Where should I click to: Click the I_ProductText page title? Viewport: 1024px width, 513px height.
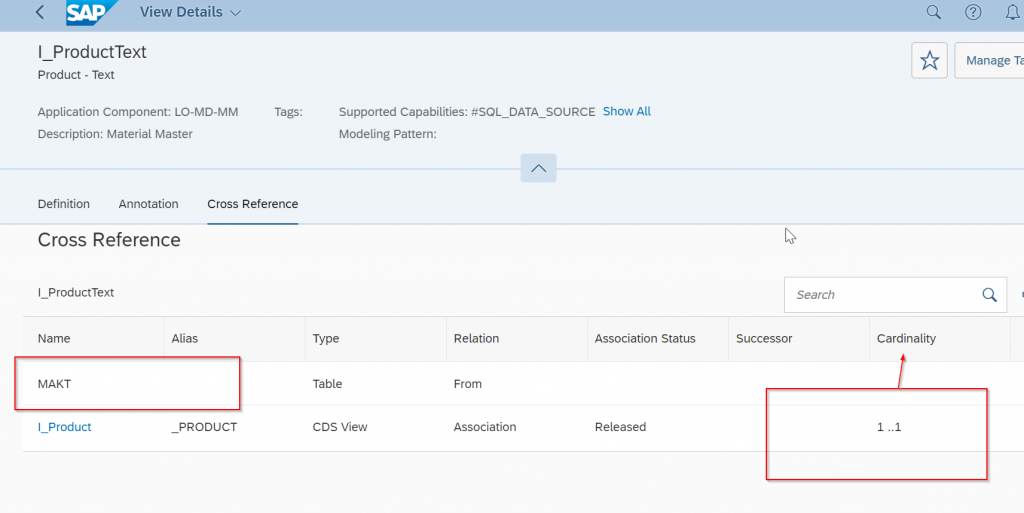tap(92, 52)
